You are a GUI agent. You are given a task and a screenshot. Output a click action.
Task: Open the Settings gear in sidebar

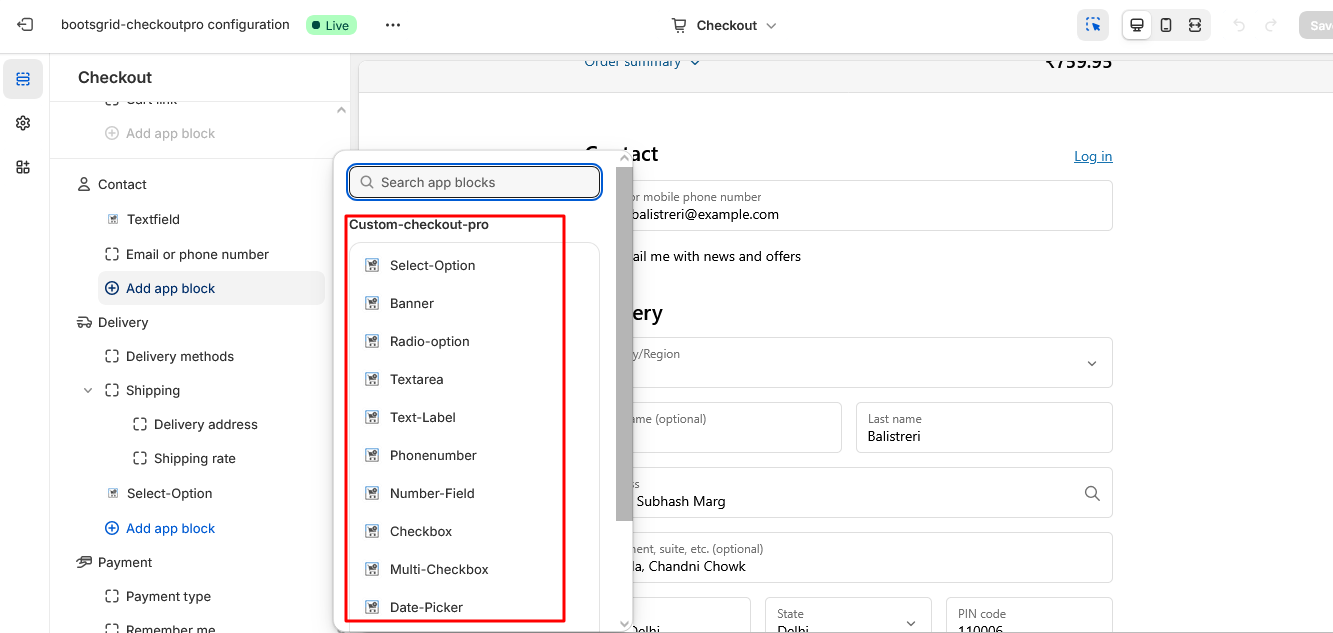point(23,123)
